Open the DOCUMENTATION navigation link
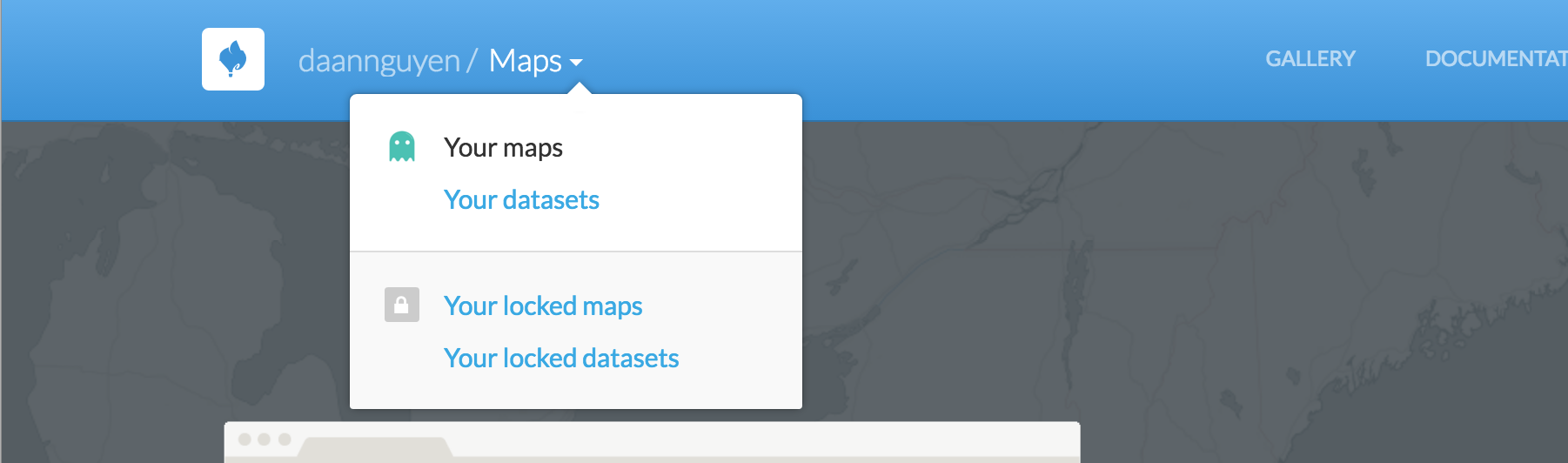 1497,59
